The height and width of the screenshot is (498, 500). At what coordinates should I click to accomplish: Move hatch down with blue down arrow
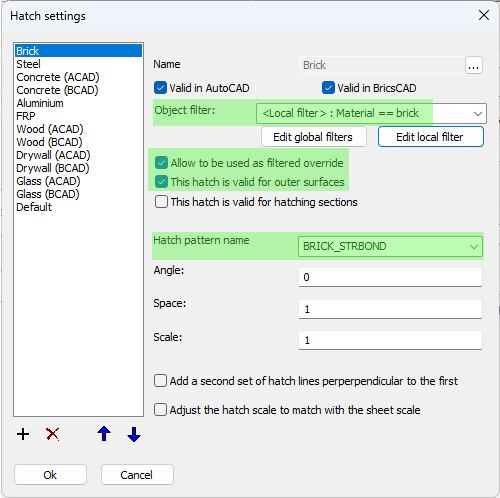[134, 434]
